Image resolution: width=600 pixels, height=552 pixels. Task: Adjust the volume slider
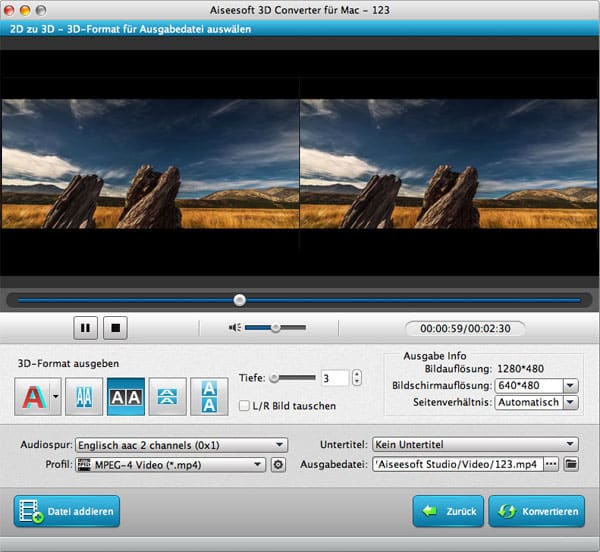point(275,327)
